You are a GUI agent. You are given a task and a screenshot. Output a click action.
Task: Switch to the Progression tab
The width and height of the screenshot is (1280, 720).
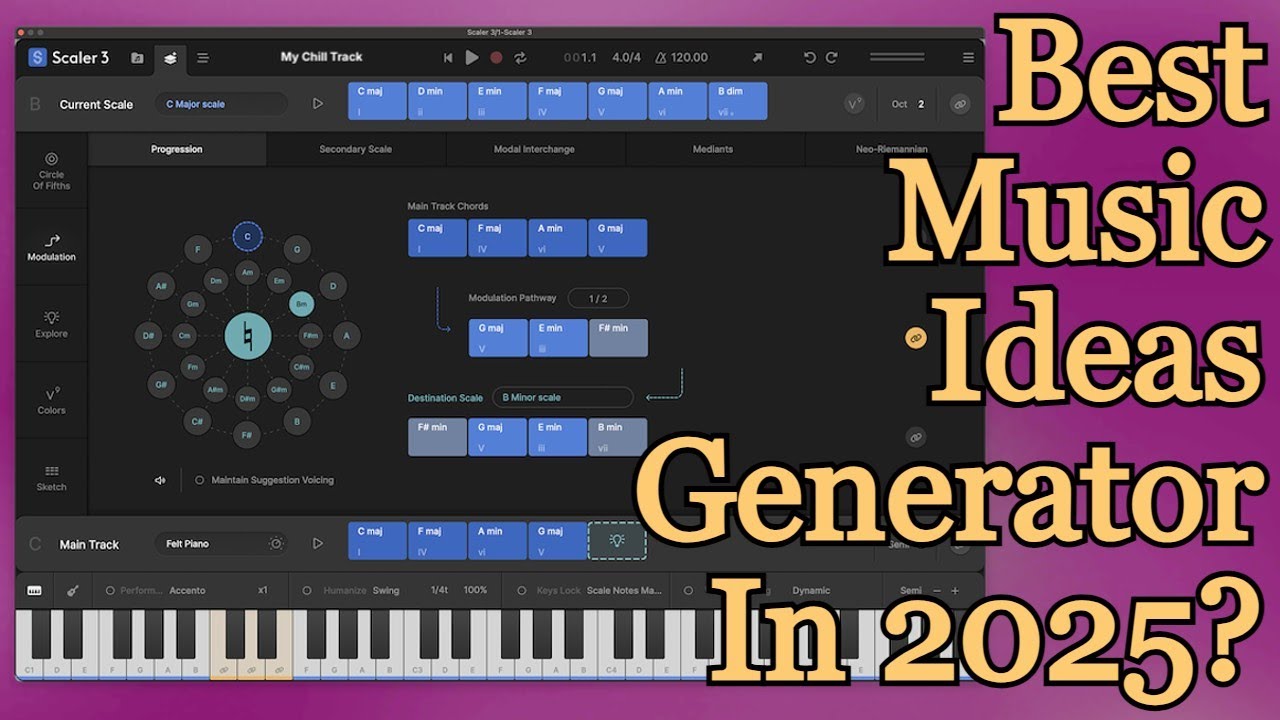click(x=177, y=149)
